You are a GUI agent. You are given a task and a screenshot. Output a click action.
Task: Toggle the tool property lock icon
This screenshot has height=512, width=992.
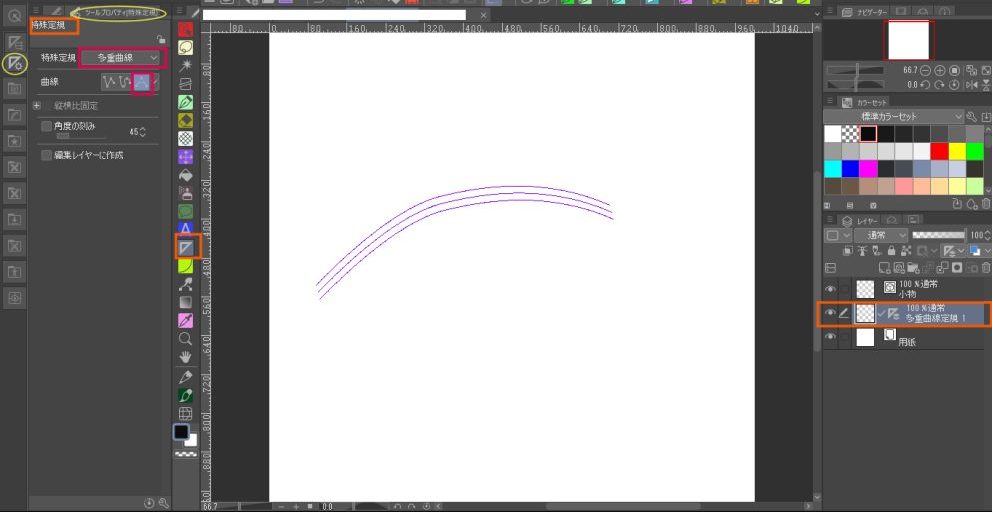(x=161, y=39)
